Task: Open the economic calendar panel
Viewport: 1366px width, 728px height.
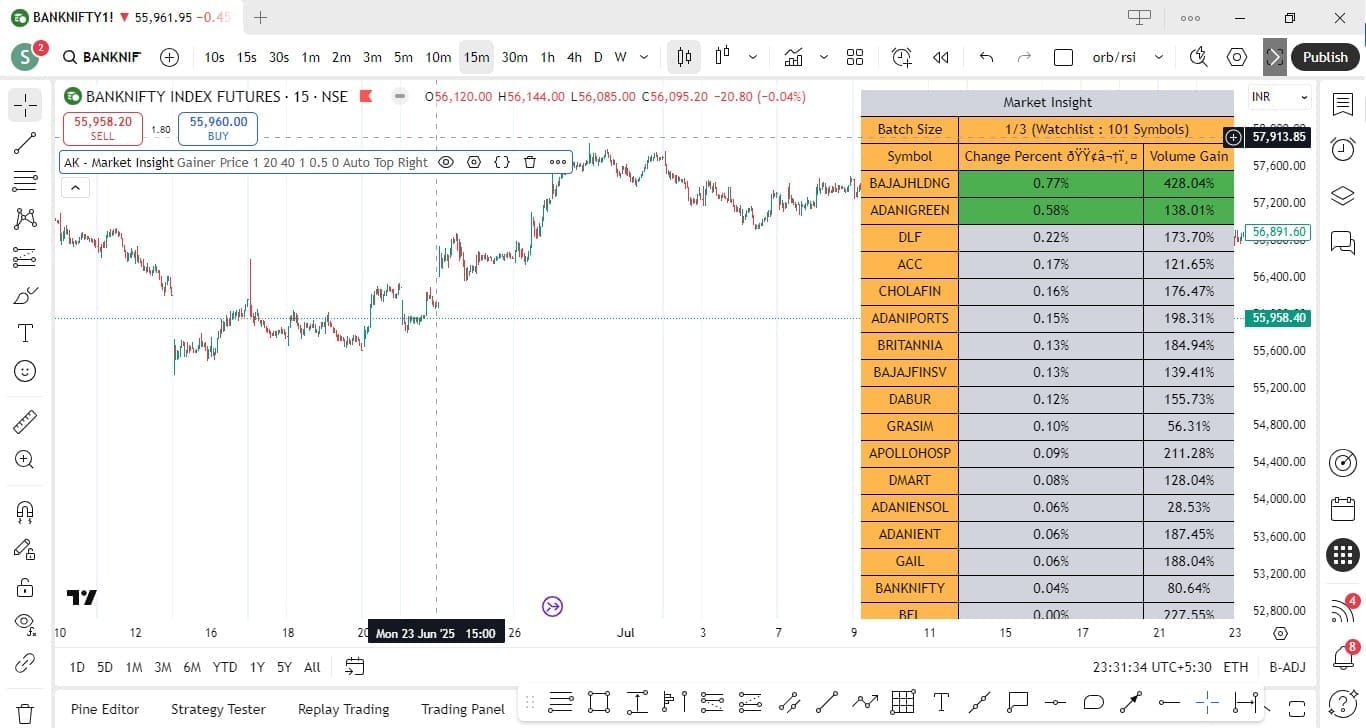Action: pos(1343,509)
